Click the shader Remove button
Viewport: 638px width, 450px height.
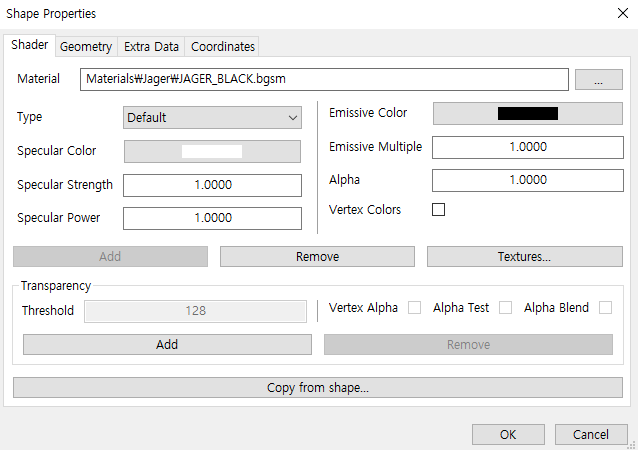[x=317, y=257]
